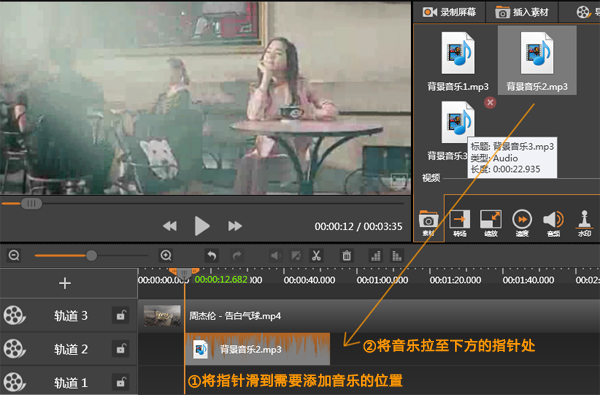Click the mute audio speaker icon
The height and width of the screenshot is (395, 600).
(x=276, y=255)
